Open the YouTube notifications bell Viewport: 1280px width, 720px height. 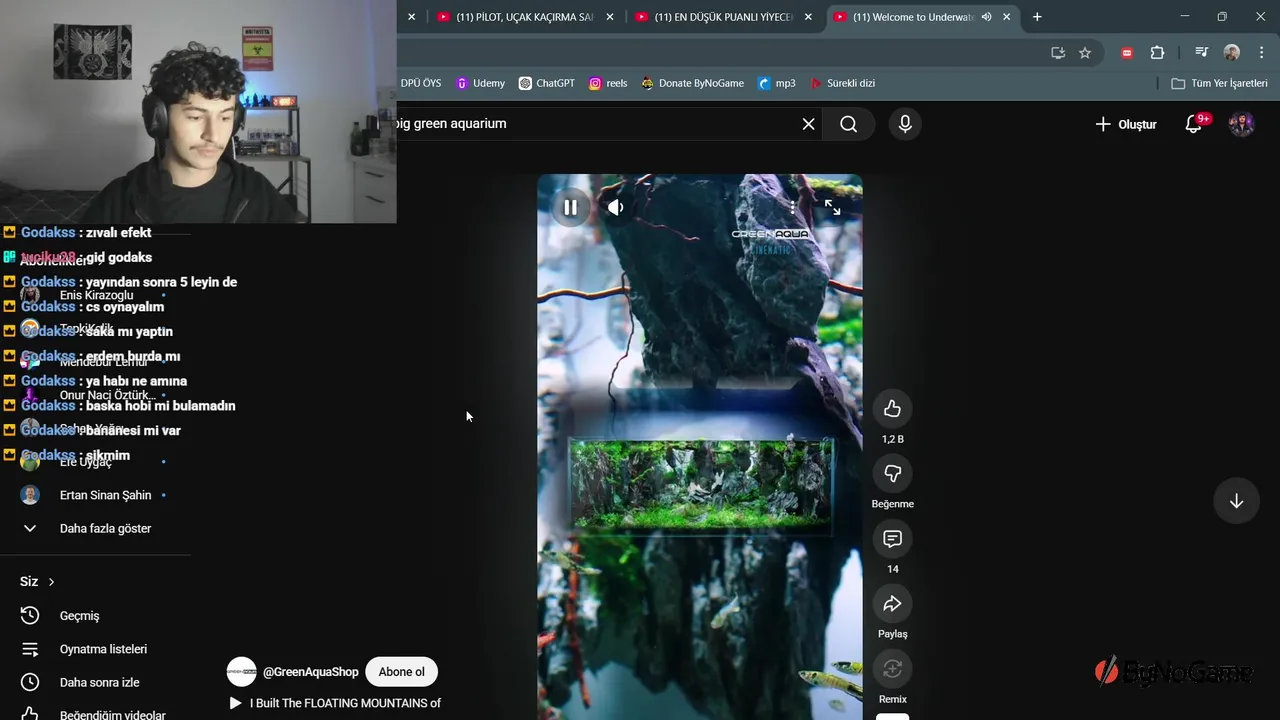pyautogui.click(x=1194, y=124)
